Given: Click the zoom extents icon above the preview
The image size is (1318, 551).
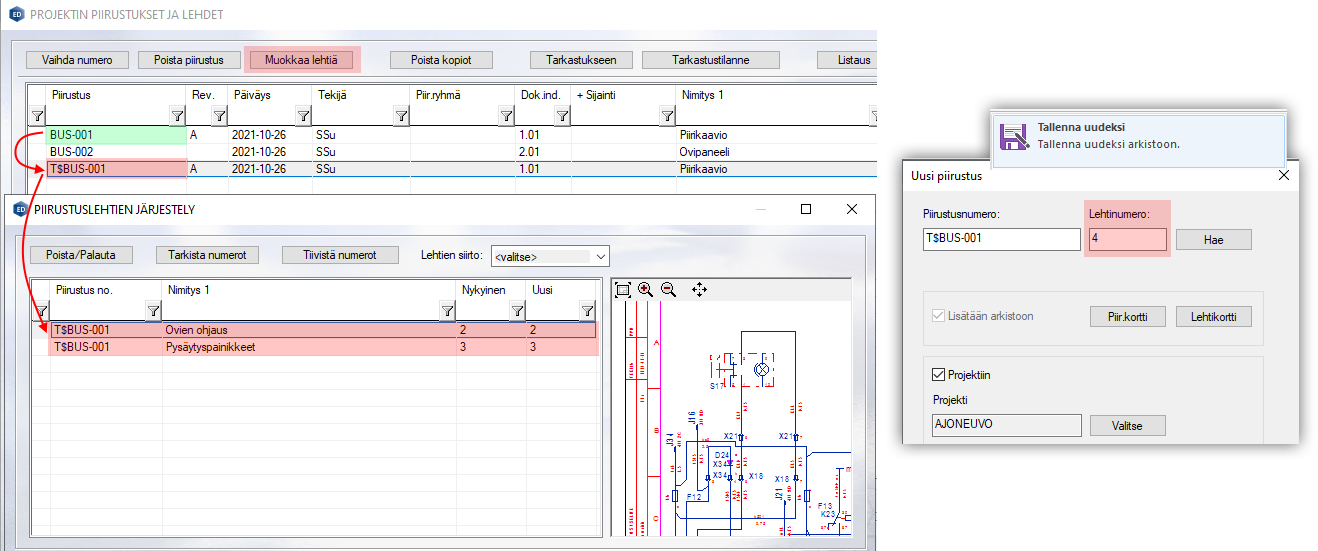Looking at the screenshot, I should pos(623,289).
